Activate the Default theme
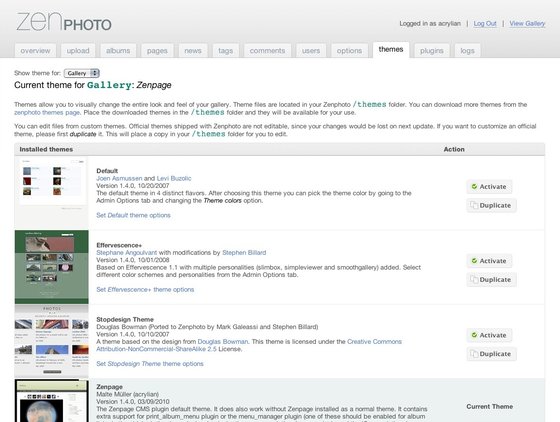This screenshot has height=422, width=560. pyautogui.click(x=489, y=187)
